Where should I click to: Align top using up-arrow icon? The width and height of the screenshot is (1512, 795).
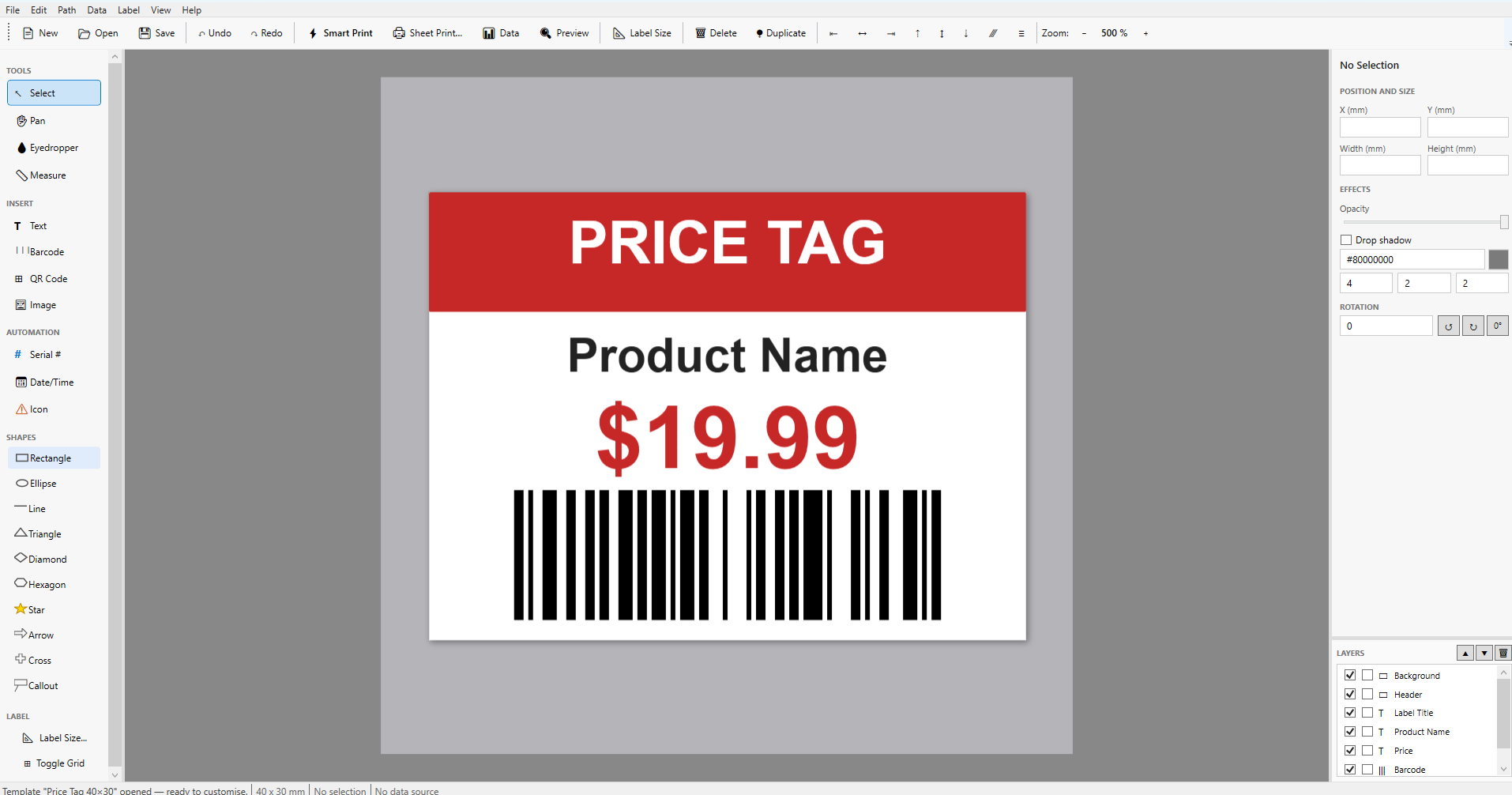[x=917, y=33]
